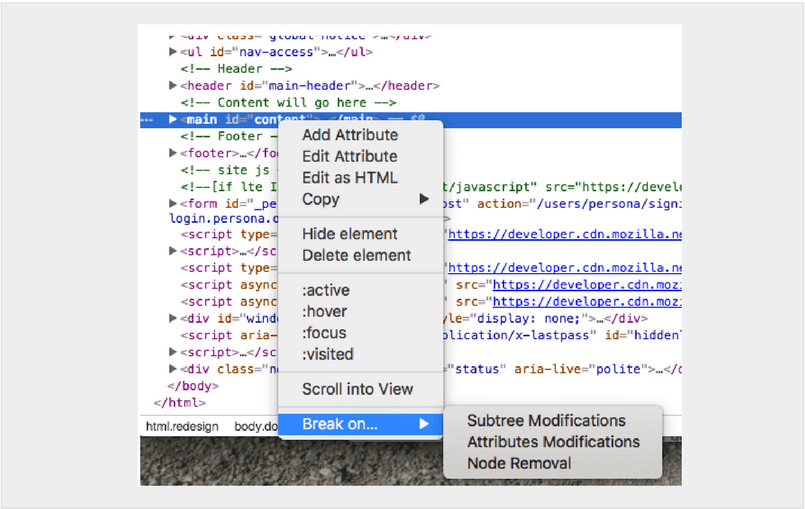This screenshot has height=509, width=805.
Task: Toggle the :focus pseudo-class state
Action: point(324,333)
